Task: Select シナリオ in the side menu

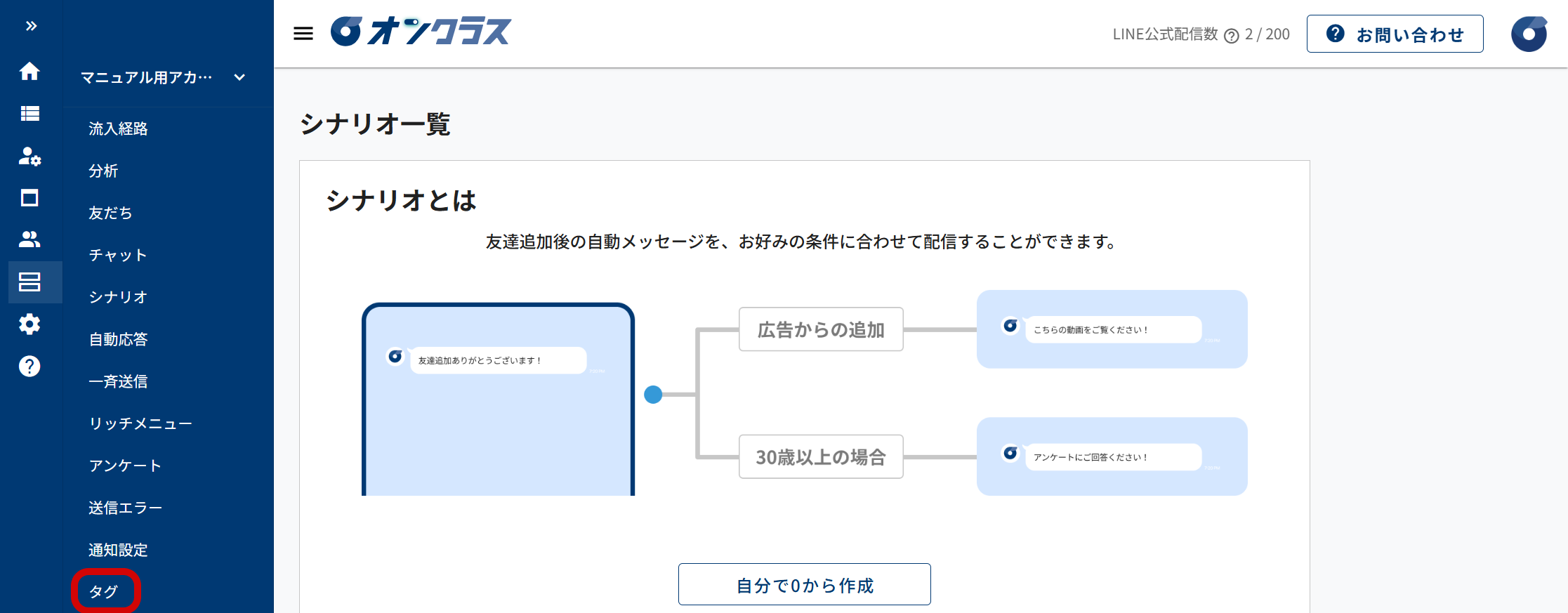Action: (118, 297)
